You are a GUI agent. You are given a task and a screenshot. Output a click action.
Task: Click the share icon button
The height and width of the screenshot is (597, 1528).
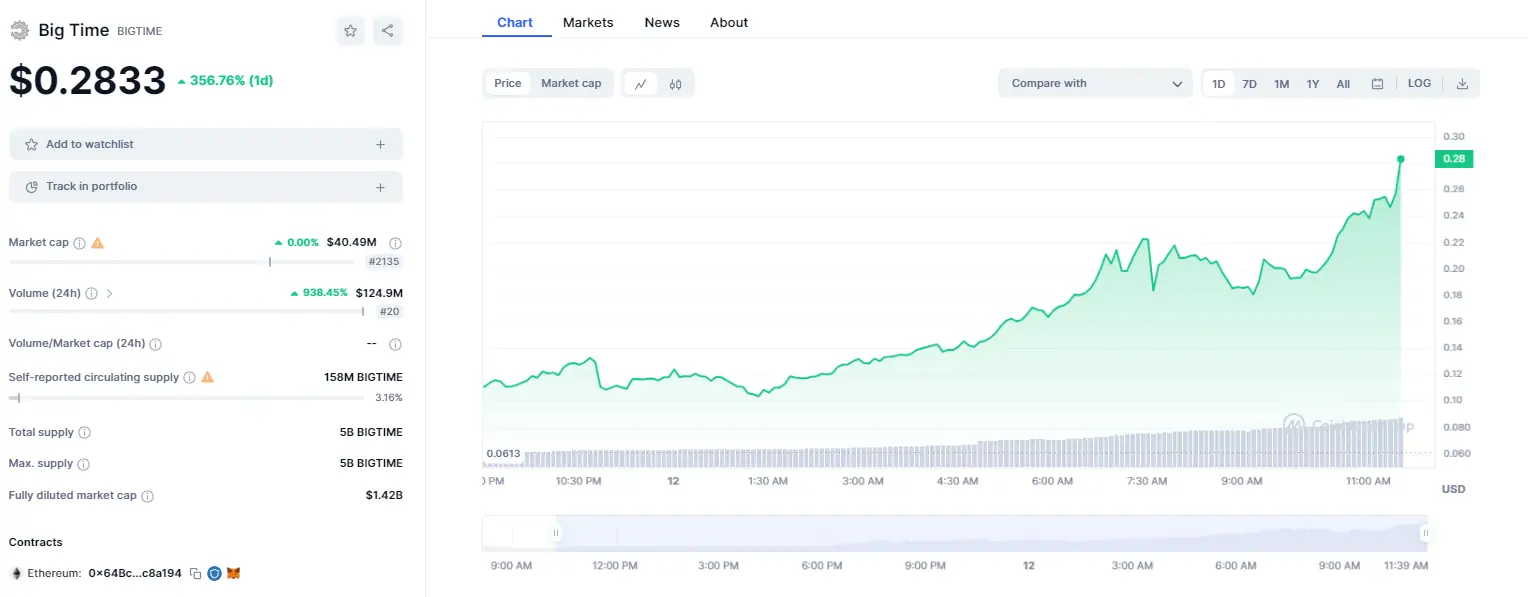point(388,31)
